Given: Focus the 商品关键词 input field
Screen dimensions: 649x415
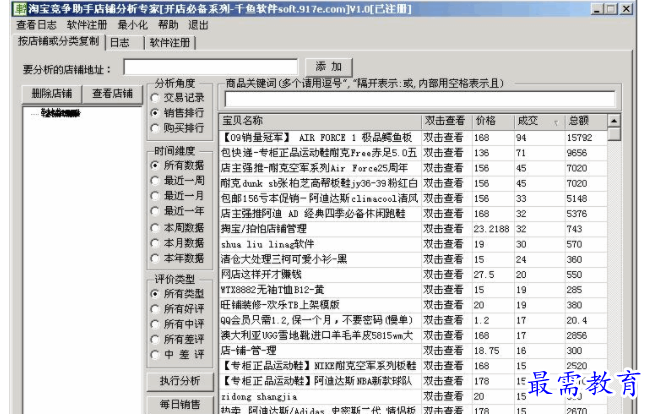Looking at the screenshot, I should point(419,99).
